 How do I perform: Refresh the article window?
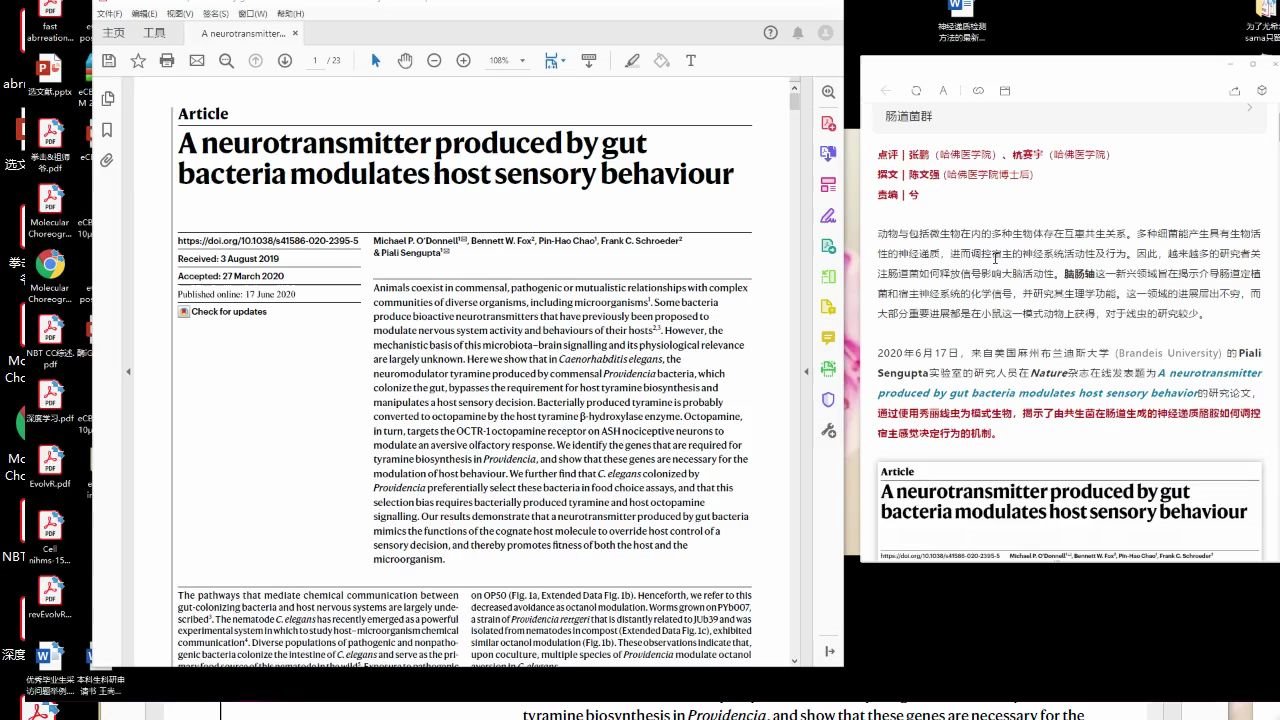916,91
